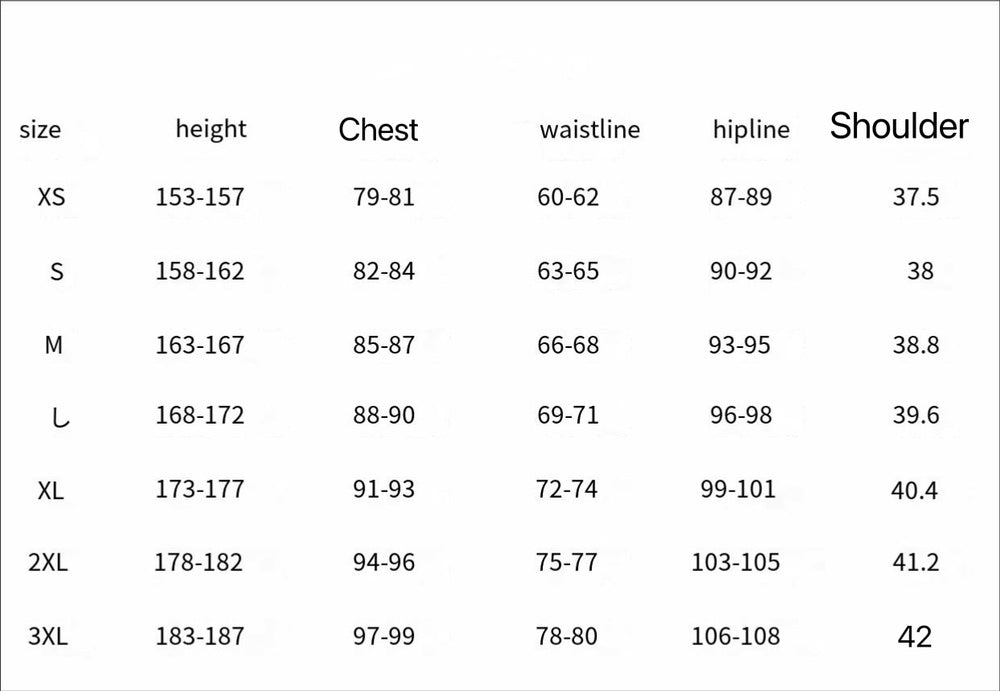Click the XL size label

(x=51, y=490)
